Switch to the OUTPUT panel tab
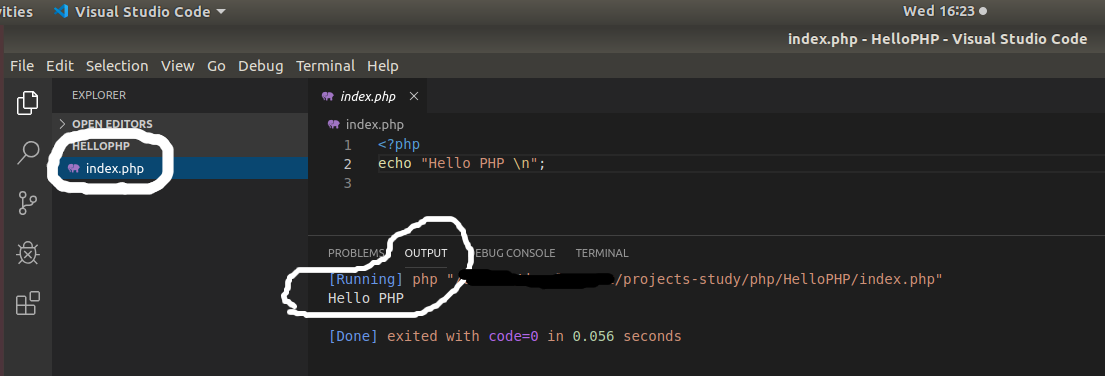This screenshot has width=1105, height=376. pyautogui.click(x=426, y=253)
